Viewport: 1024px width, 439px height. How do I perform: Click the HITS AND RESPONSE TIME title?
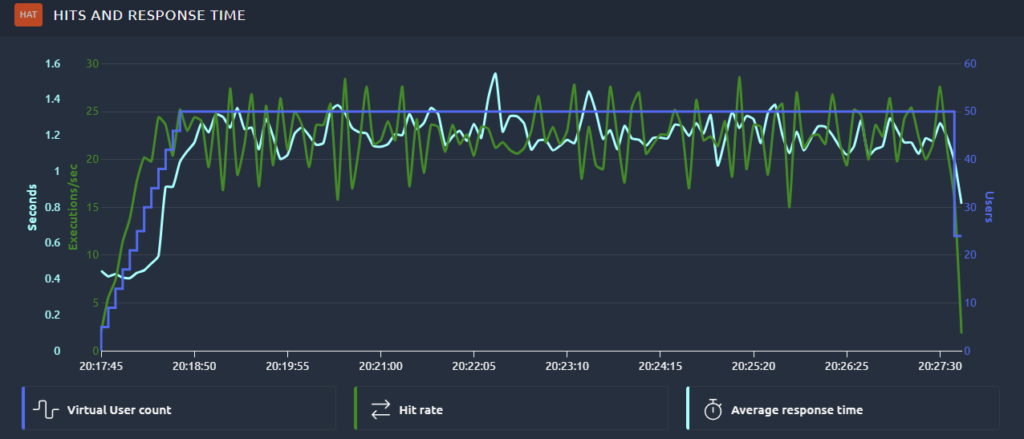pyautogui.click(x=149, y=15)
